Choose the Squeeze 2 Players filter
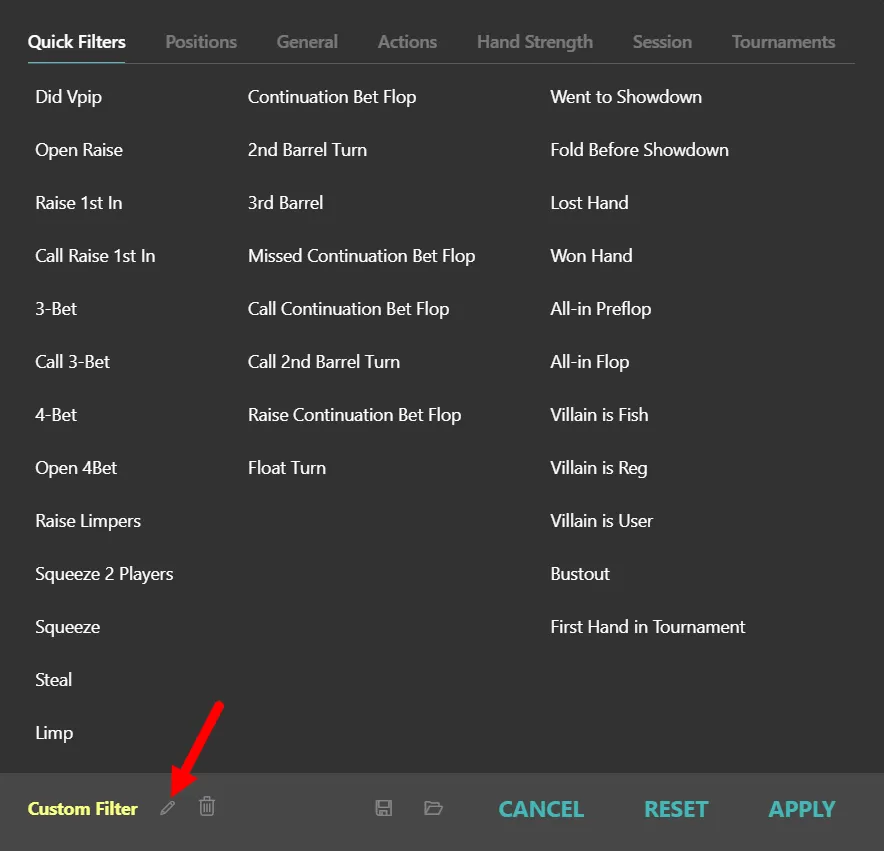The image size is (884, 851). (x=104, y=574)
